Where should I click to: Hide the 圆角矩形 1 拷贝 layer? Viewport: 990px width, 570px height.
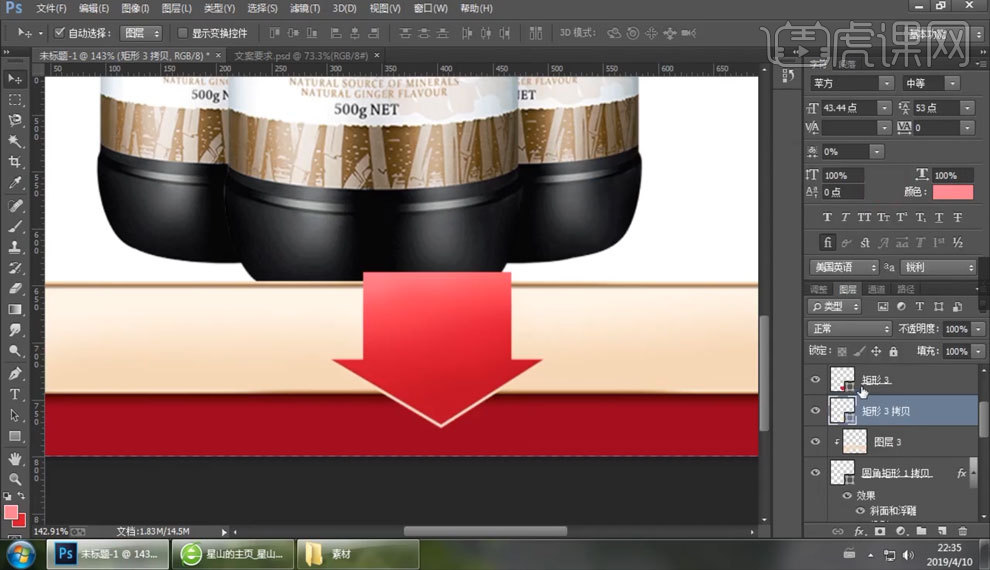(x=815, y=472)
